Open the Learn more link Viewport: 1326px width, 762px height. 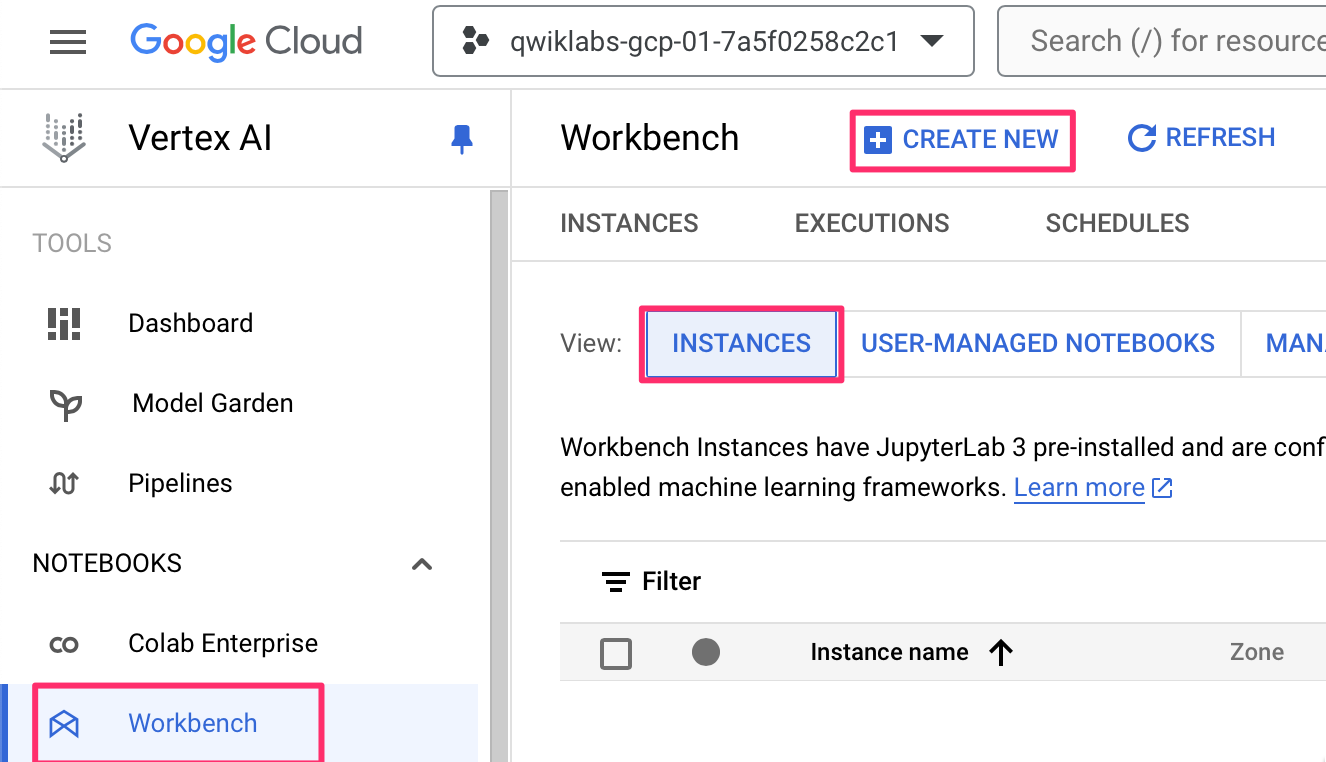(x=1079, y=488)
